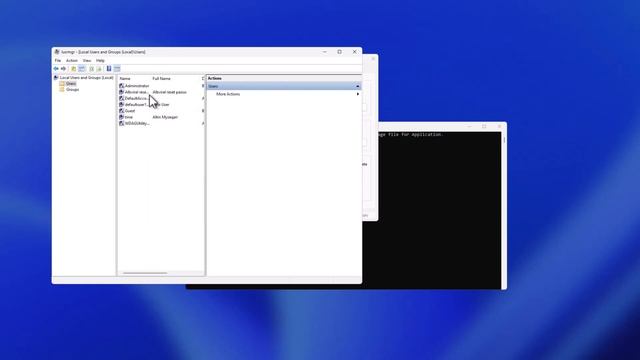Click the Export List toolbar icon
Viewport: 640px width, 360px height.
[99, 69]
